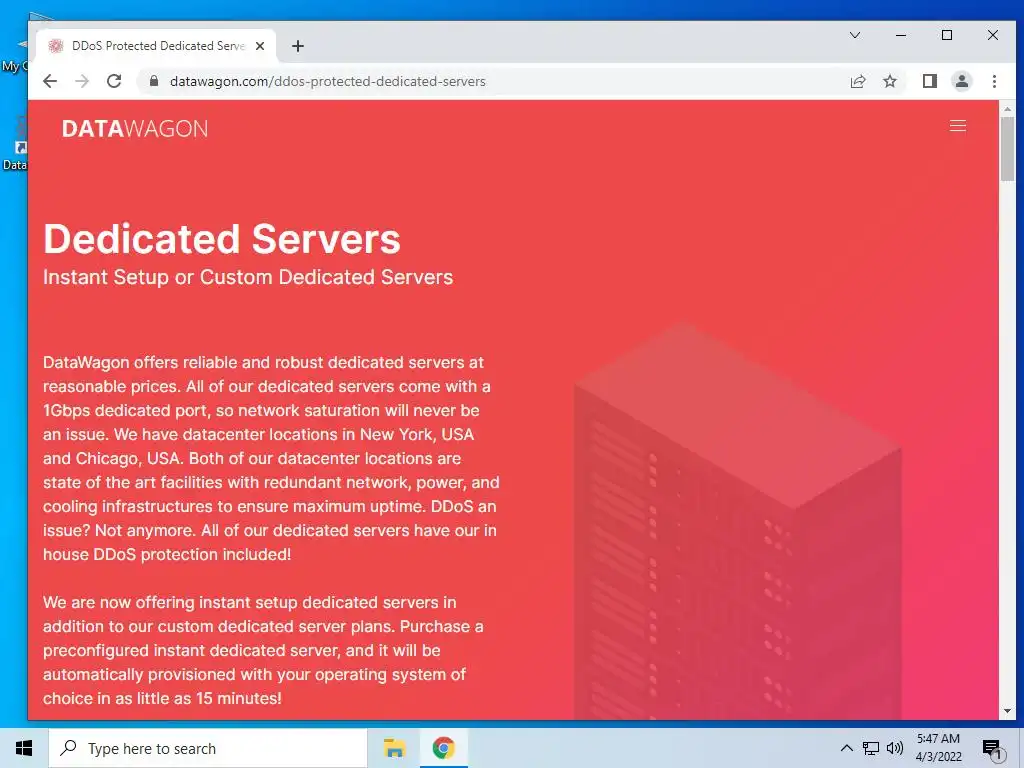Click the browser forward arrow
Viewport: 1024px width, 768px height.
coord(82,81)
